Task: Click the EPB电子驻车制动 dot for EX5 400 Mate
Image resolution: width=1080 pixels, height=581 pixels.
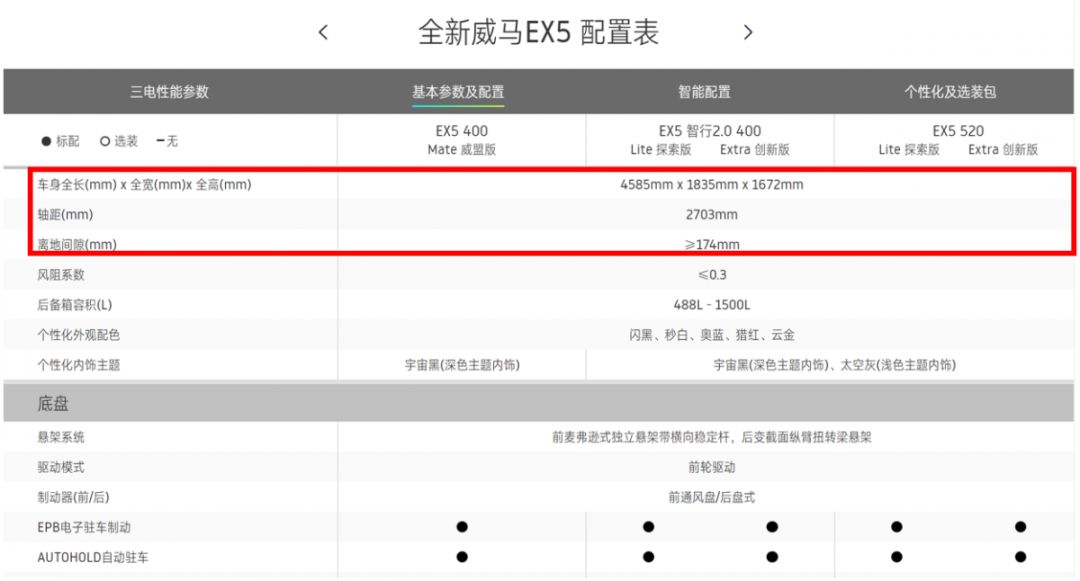Action: (x=462, y=527)
